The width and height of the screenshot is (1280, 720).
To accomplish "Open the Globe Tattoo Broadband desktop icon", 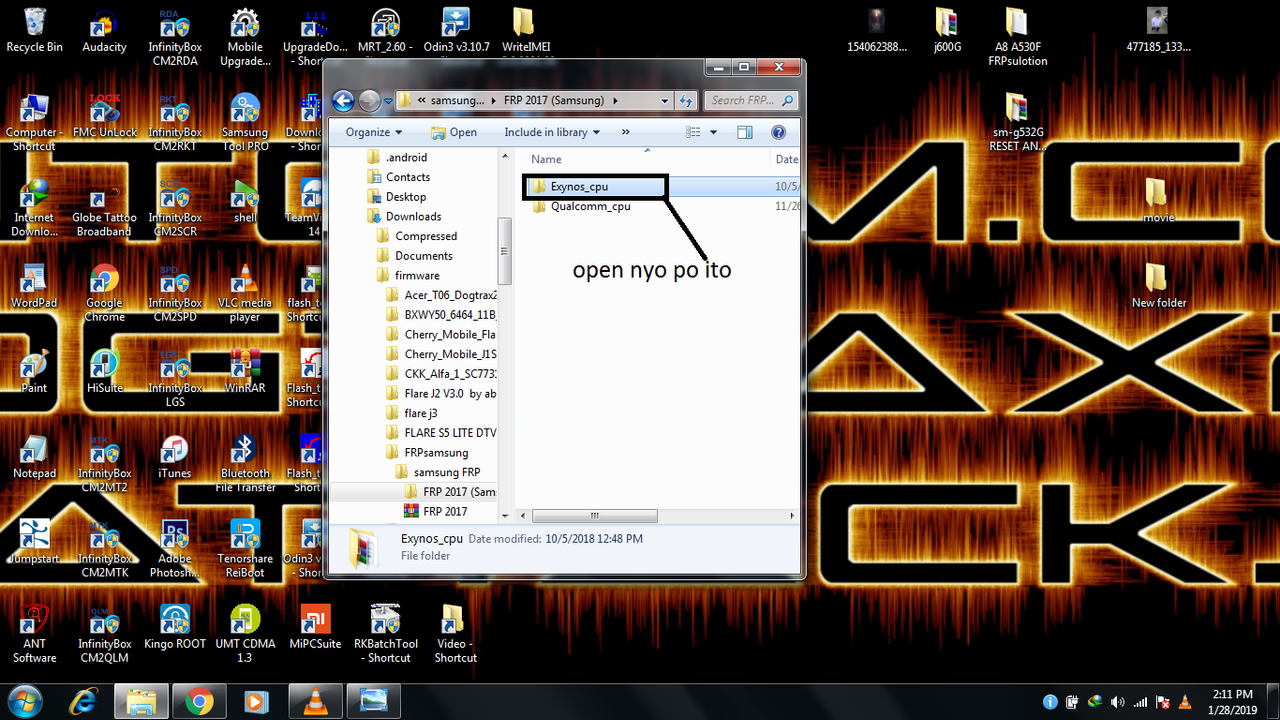I will (104, 209).
